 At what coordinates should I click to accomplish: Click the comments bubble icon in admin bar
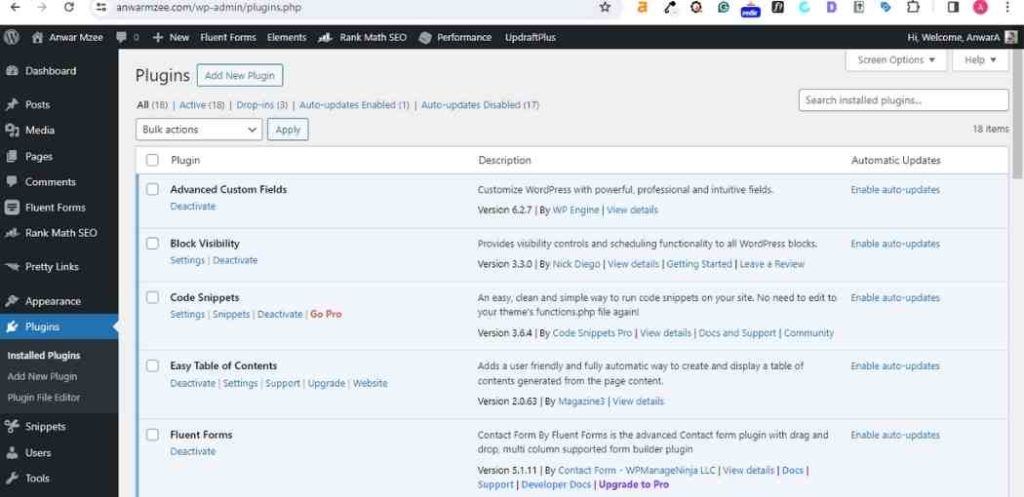(122, 37)
